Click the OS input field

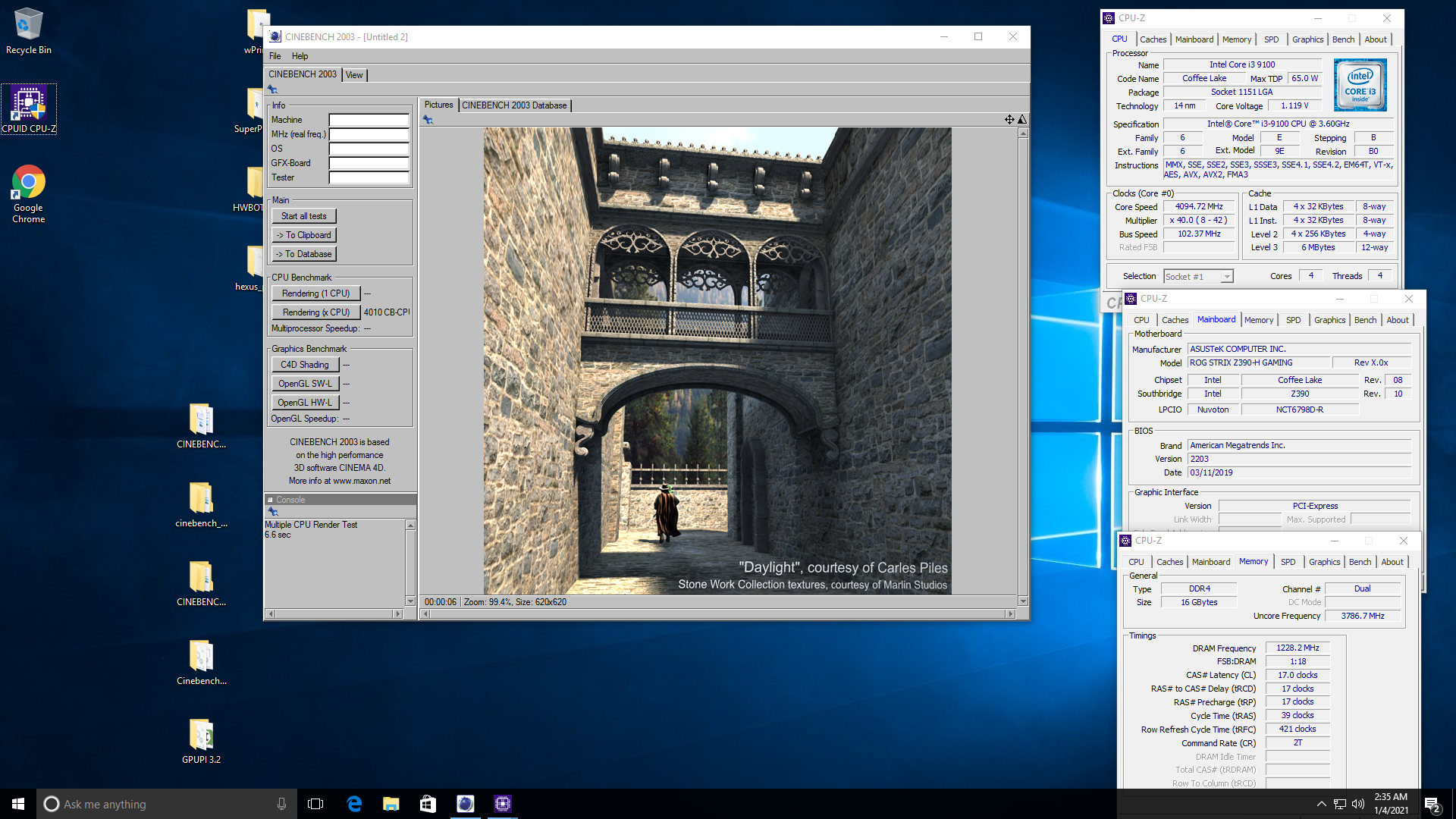369,149
